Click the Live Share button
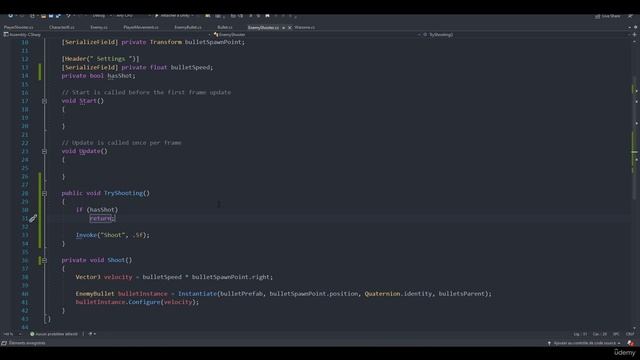The height and width of the screenshot is (360, 640). tap(607, 16)
